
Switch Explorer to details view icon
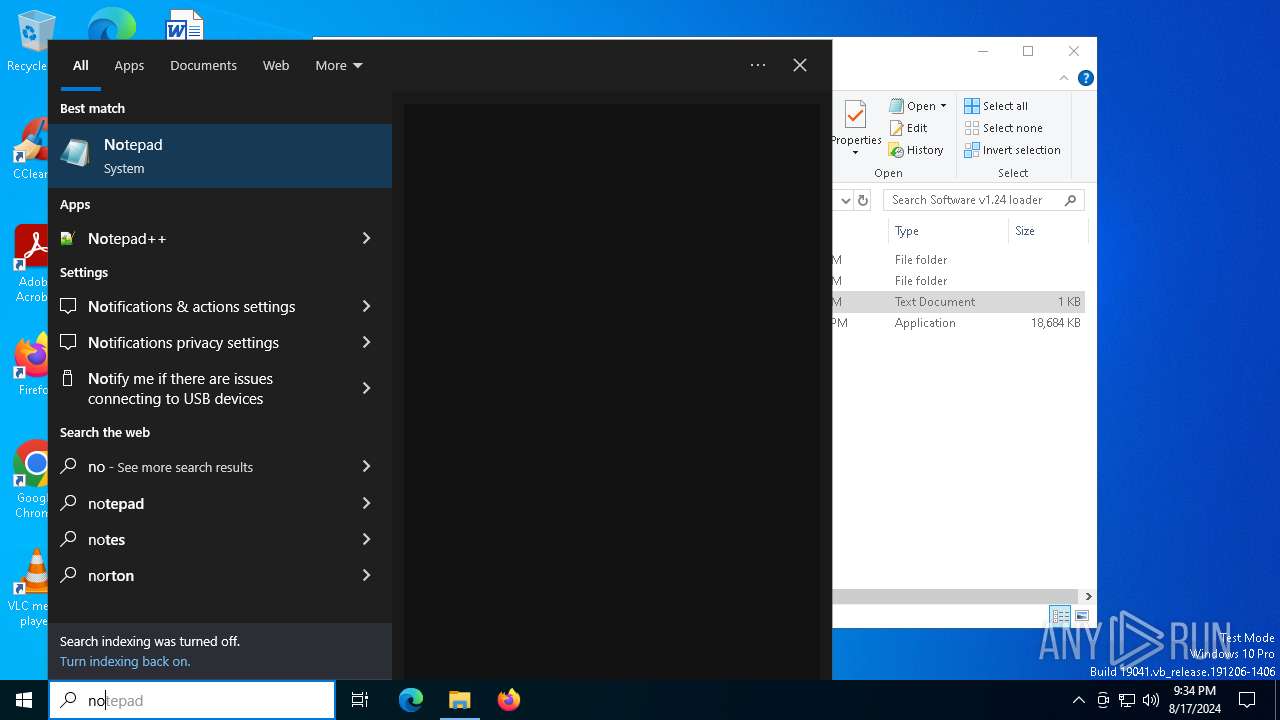coord(1060,616)
